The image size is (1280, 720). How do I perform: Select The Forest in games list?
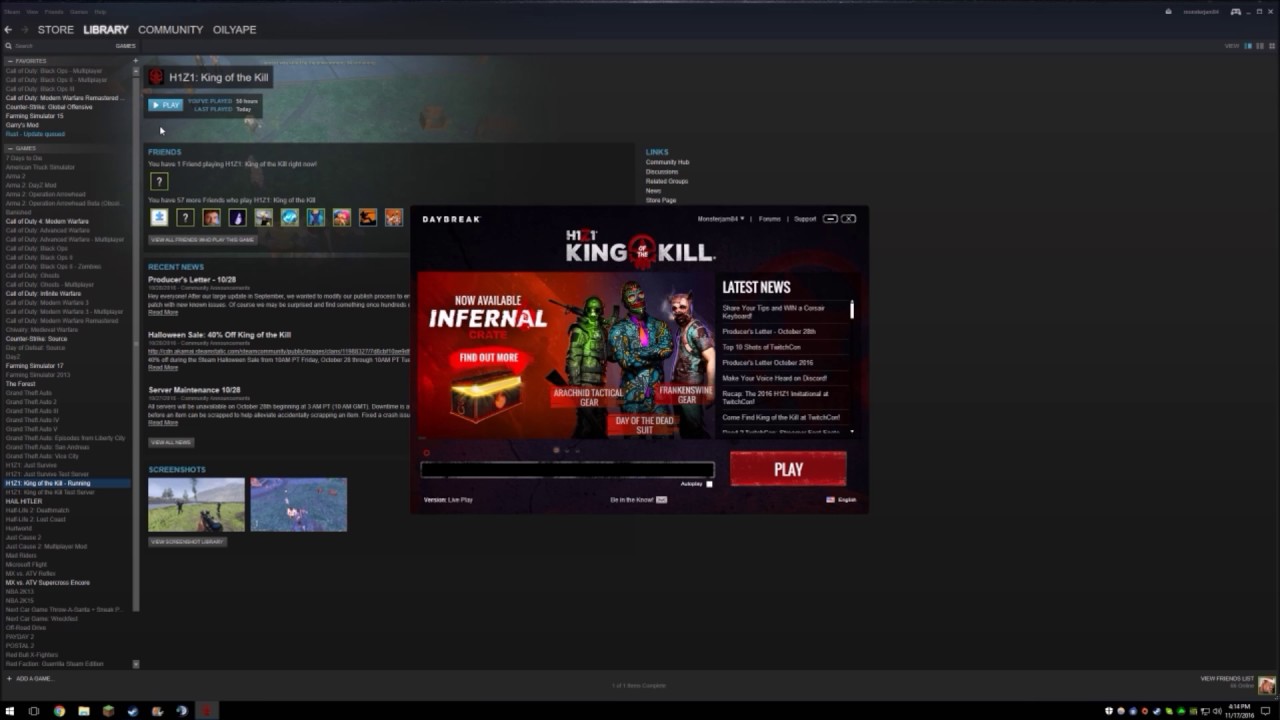click(20, 384)
